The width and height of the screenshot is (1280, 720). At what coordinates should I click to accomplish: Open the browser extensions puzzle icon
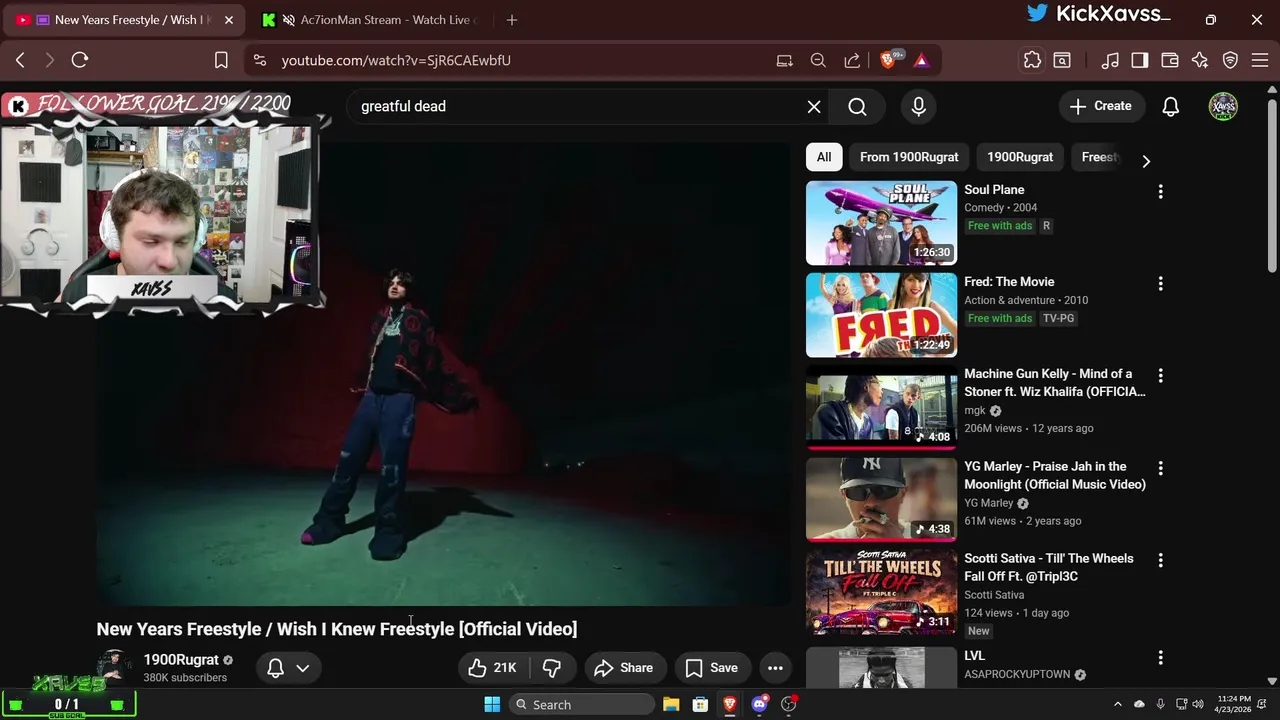[x=1032, y=60]
